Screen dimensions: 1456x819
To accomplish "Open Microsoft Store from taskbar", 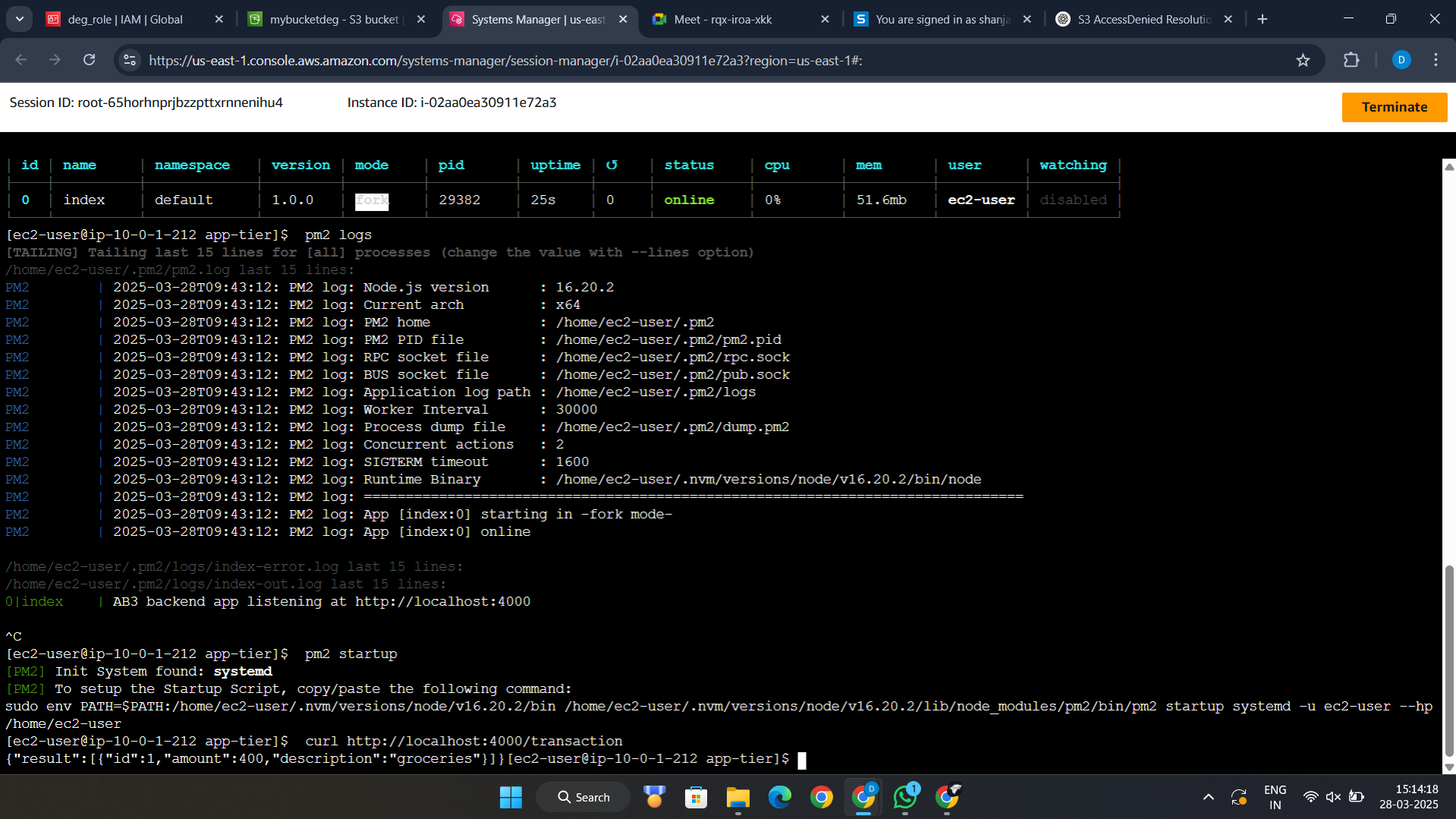I will [x=696, y=798].
